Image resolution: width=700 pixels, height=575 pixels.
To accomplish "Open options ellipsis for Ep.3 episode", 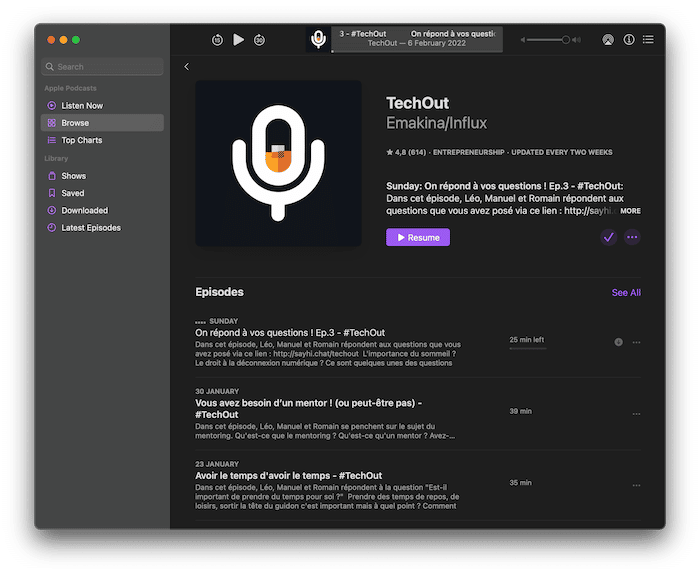I will [x=636, y=342].
